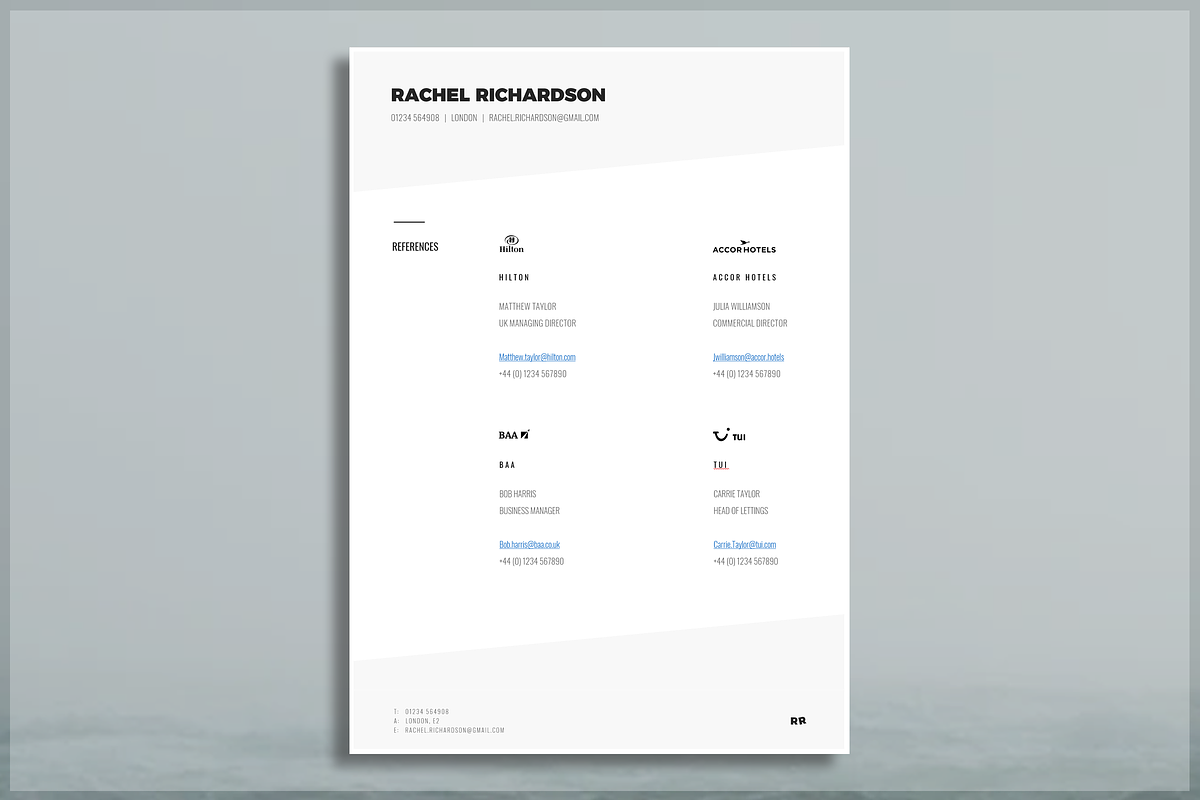Viewport: 1200px width, 800px height.
Task: Click header phone number 01234 564908
Action: click(x=415, y=118)
